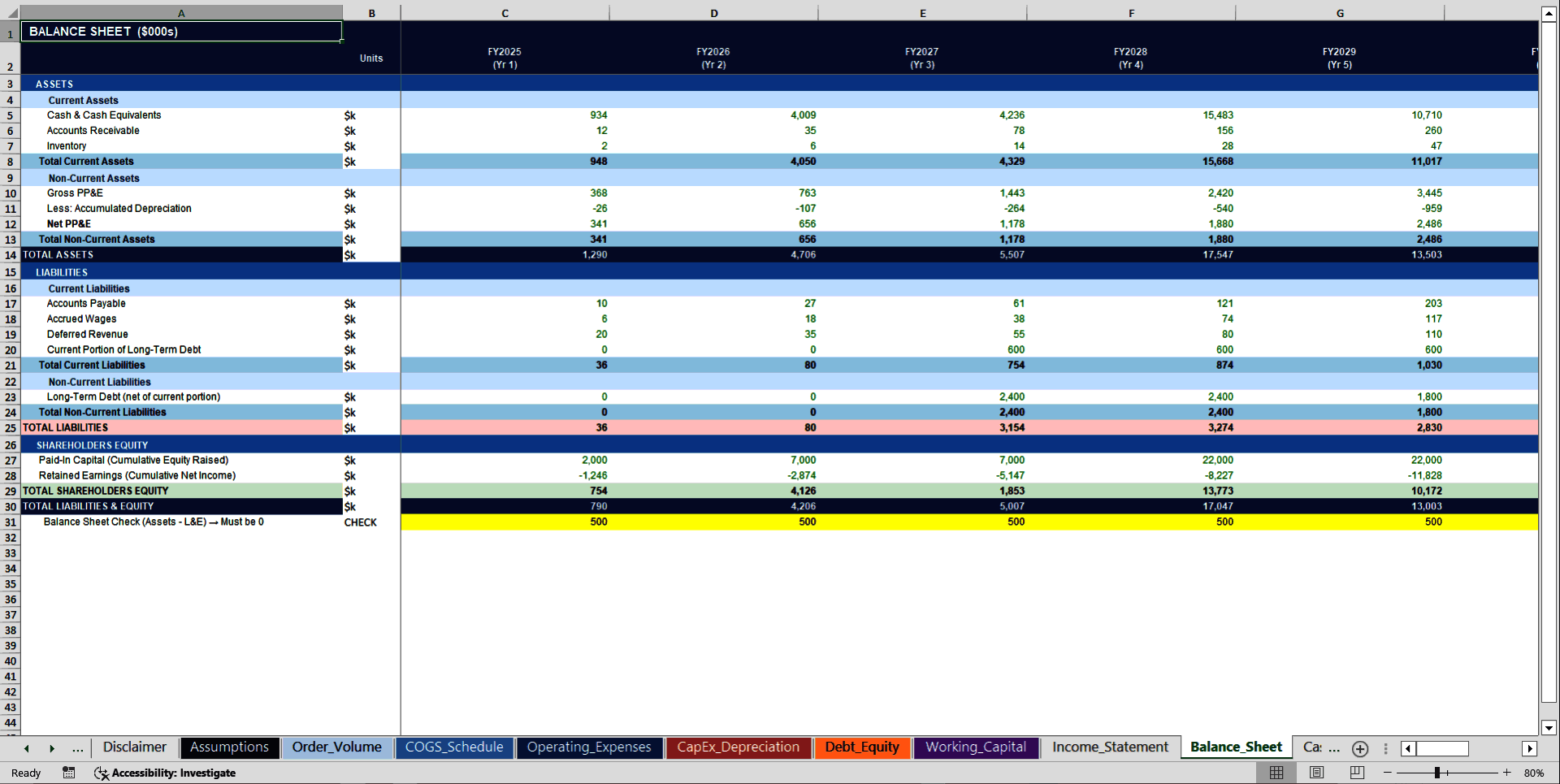Open the zoom dialog via 80% button

(1534, 773)
